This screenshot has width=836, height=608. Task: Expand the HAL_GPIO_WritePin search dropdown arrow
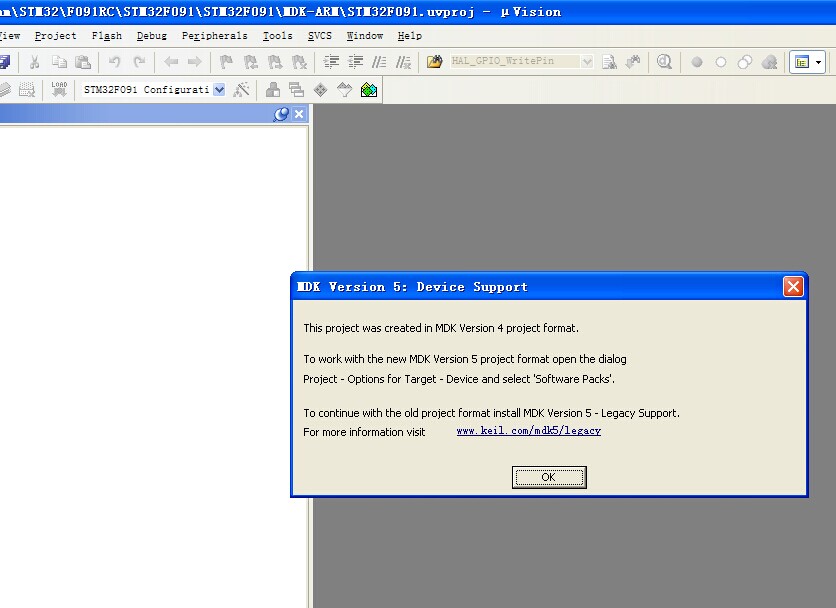(587, 62)
